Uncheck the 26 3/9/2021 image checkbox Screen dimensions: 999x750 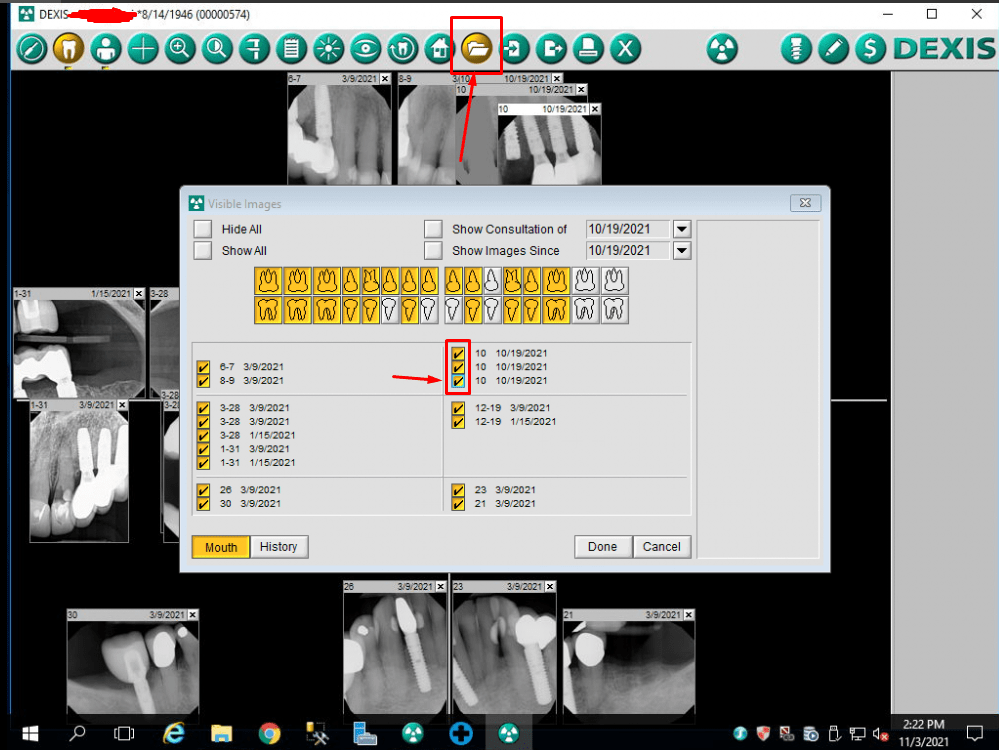point(203,490)
